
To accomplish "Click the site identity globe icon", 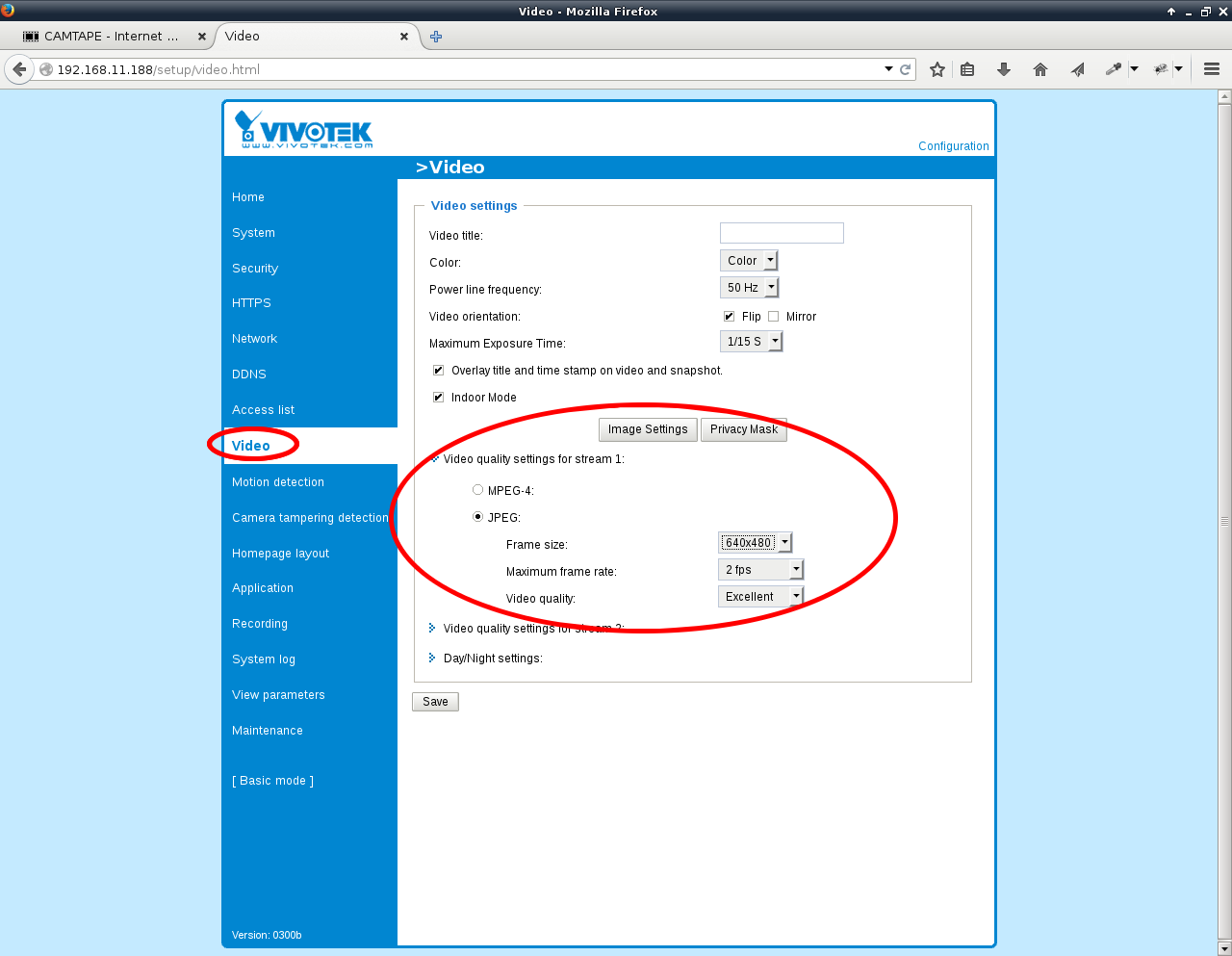I will coord(45,69).
